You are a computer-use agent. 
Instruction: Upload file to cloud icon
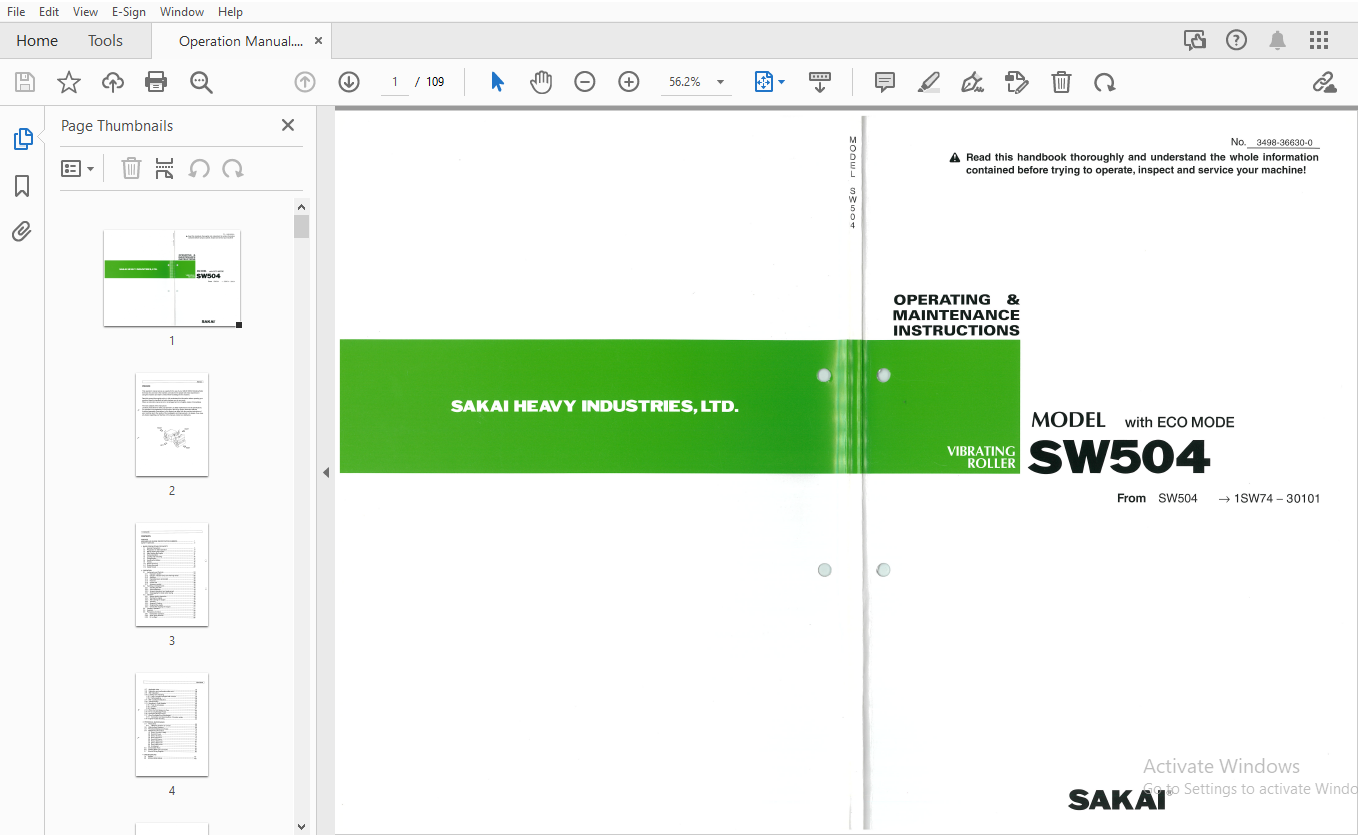pyautogui.click(x=113, y=82)
